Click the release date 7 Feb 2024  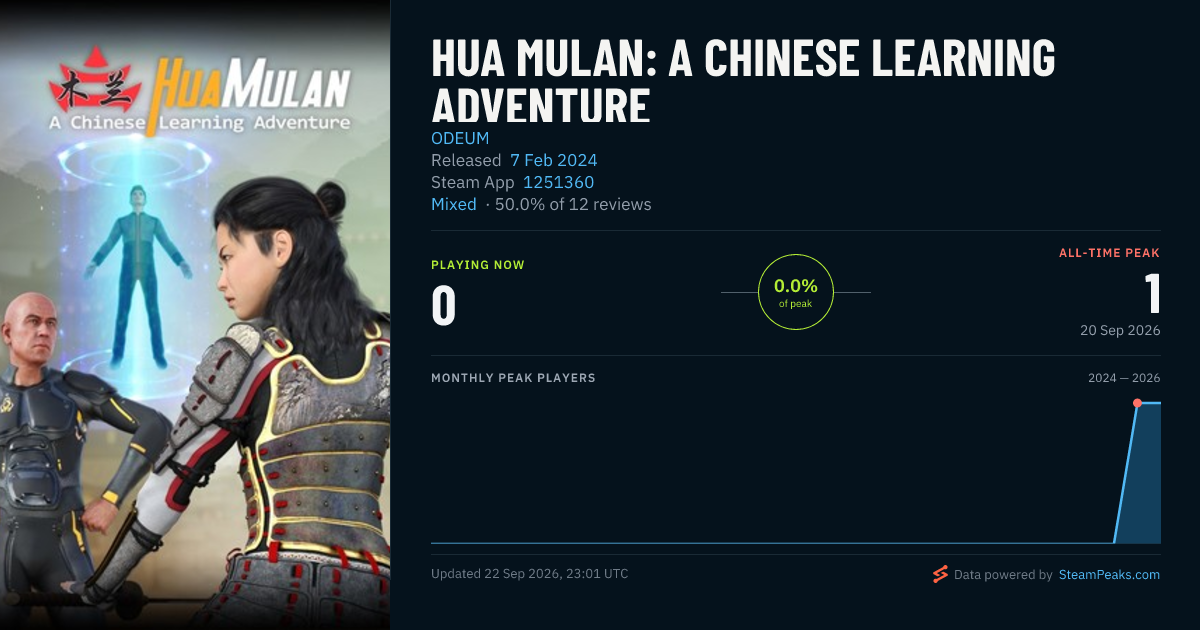tap(554, 160)
